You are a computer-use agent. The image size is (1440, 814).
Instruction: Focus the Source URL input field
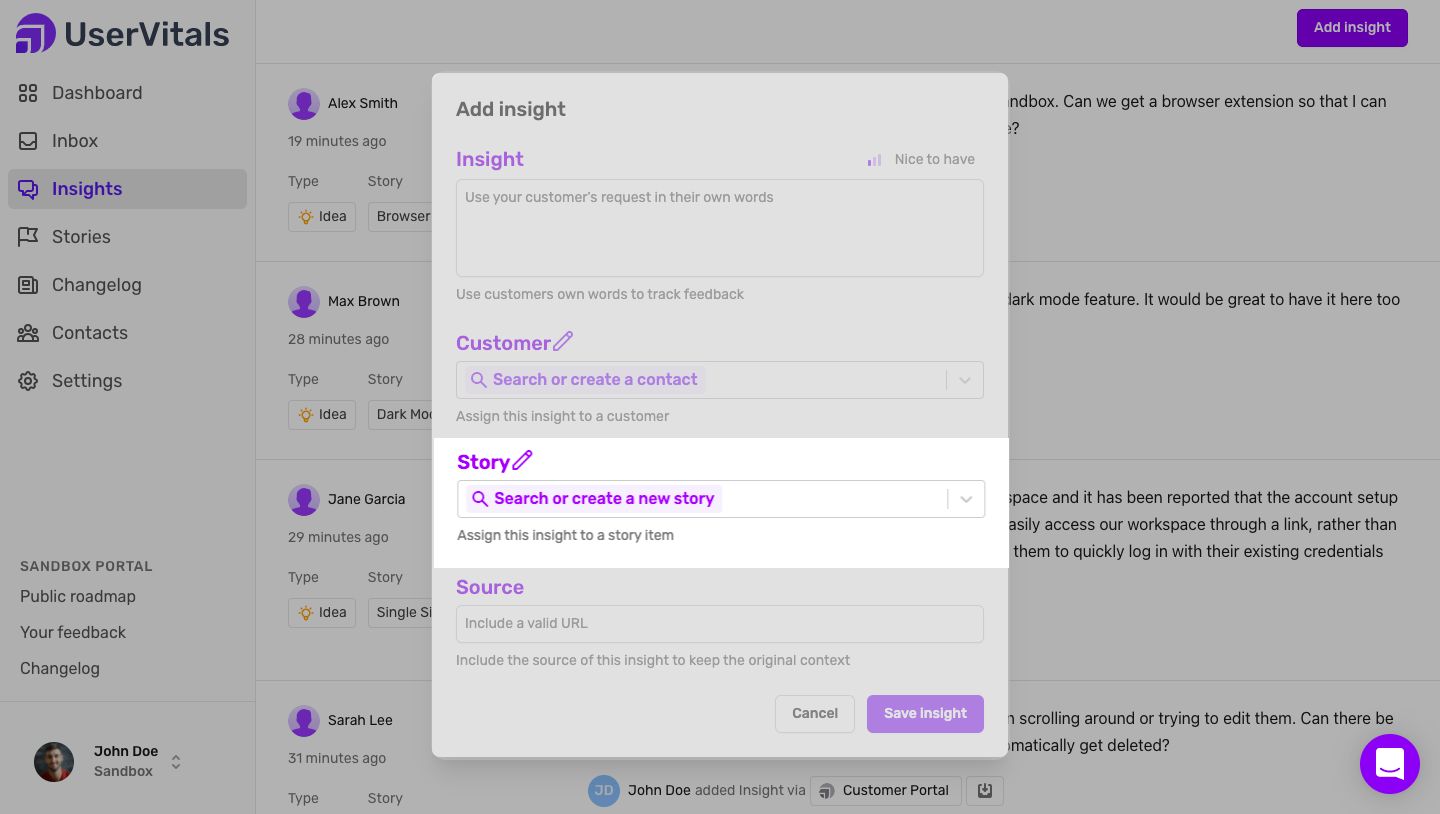719,623
